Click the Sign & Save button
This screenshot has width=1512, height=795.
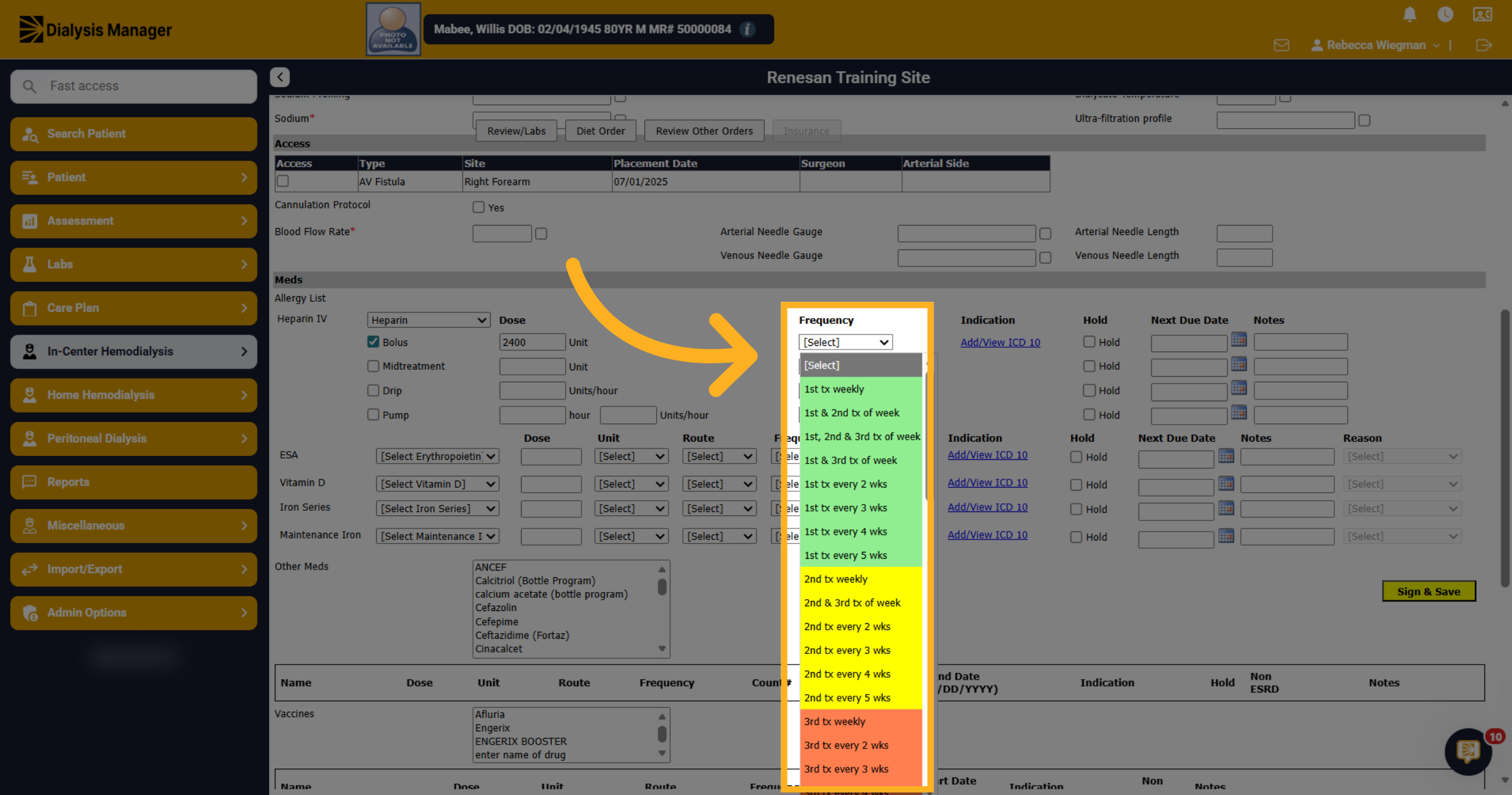point(1429,592)
